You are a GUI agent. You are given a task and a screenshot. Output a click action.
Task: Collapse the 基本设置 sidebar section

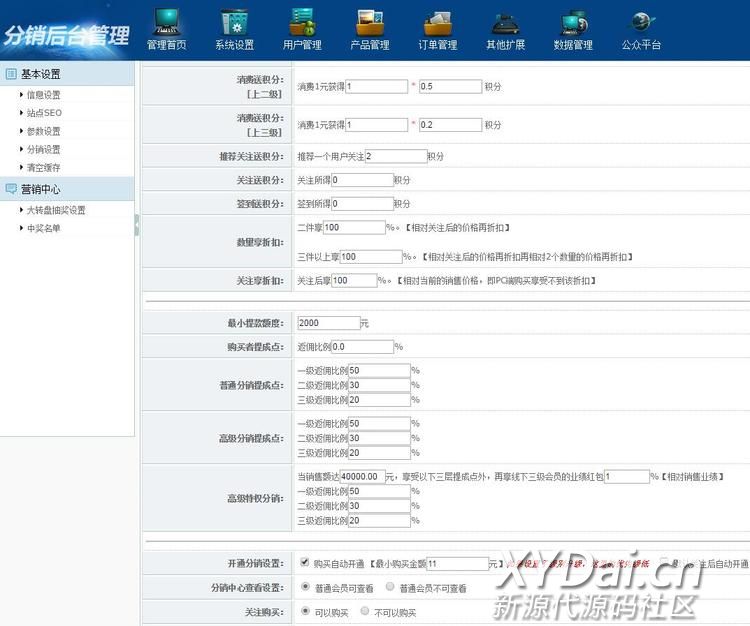[x=40, y=74]
